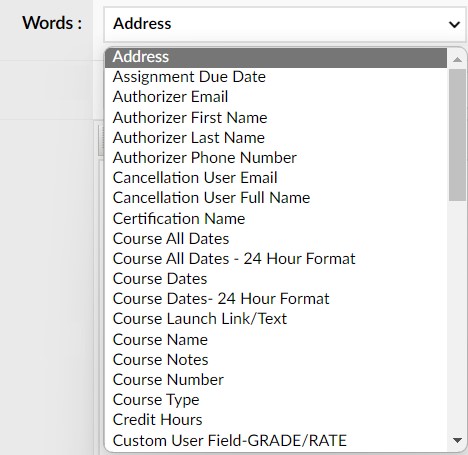The image size is (468, 455).
Task: Pick Custom User Field-GRADE/RATE
Action: pos(276,441)
